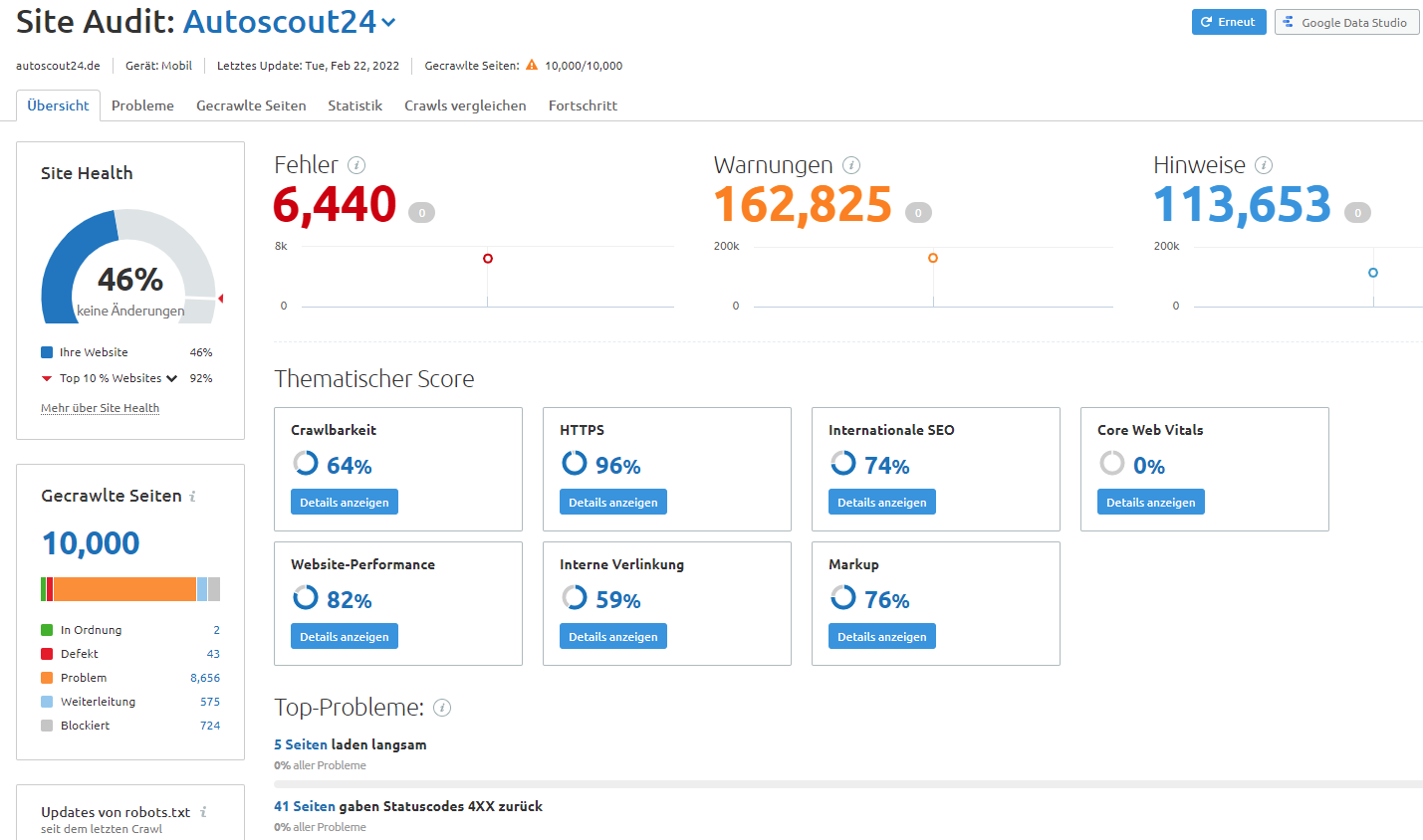
Task: Click the blue Ihre Website legend swatch
Action: [47, 352]
